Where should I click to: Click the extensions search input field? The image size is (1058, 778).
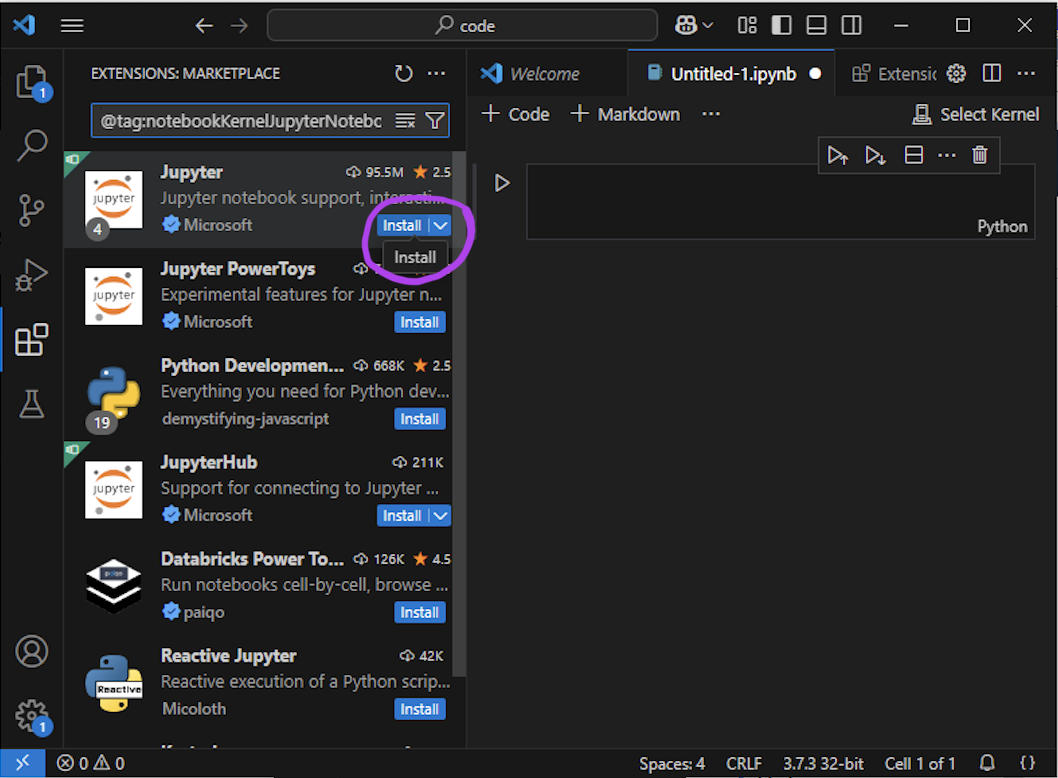pyautogui.click(x=241, y=121)
